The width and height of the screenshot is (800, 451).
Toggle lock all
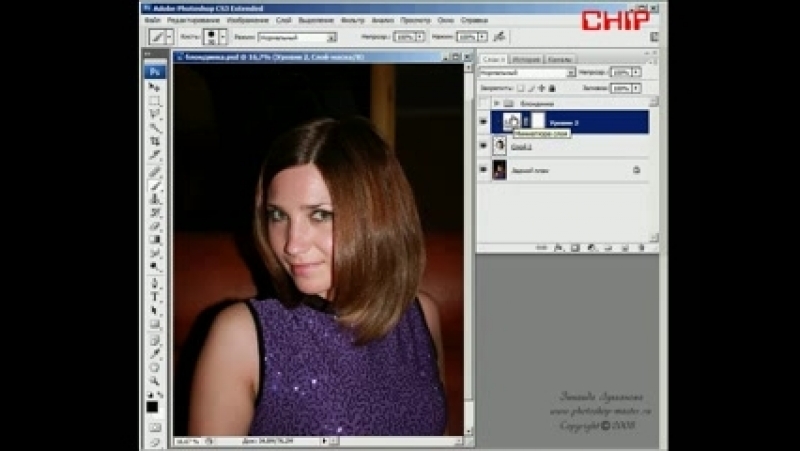(x=552, y=88)
